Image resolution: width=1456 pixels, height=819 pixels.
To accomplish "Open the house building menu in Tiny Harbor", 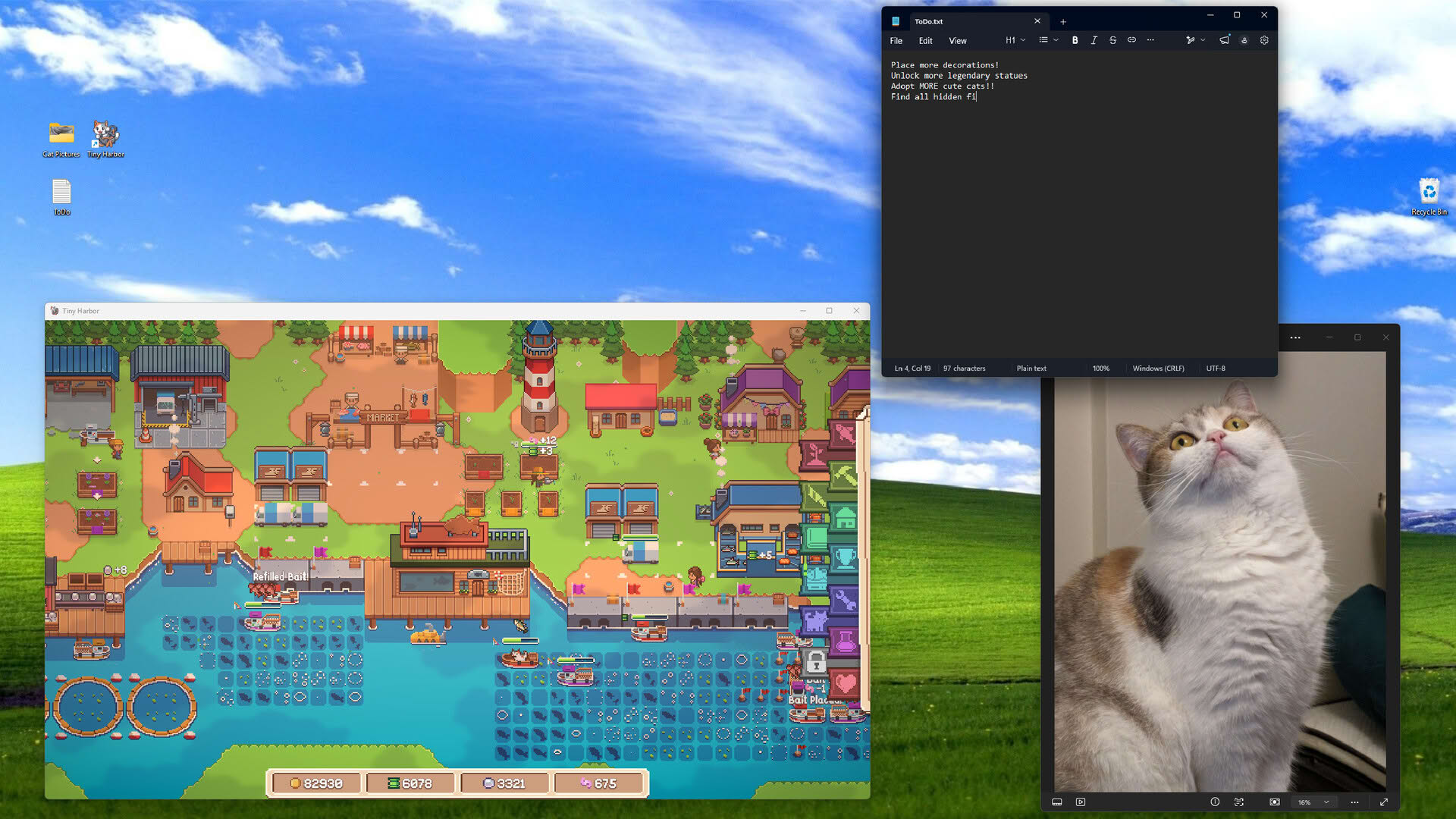I will [844, 519].
